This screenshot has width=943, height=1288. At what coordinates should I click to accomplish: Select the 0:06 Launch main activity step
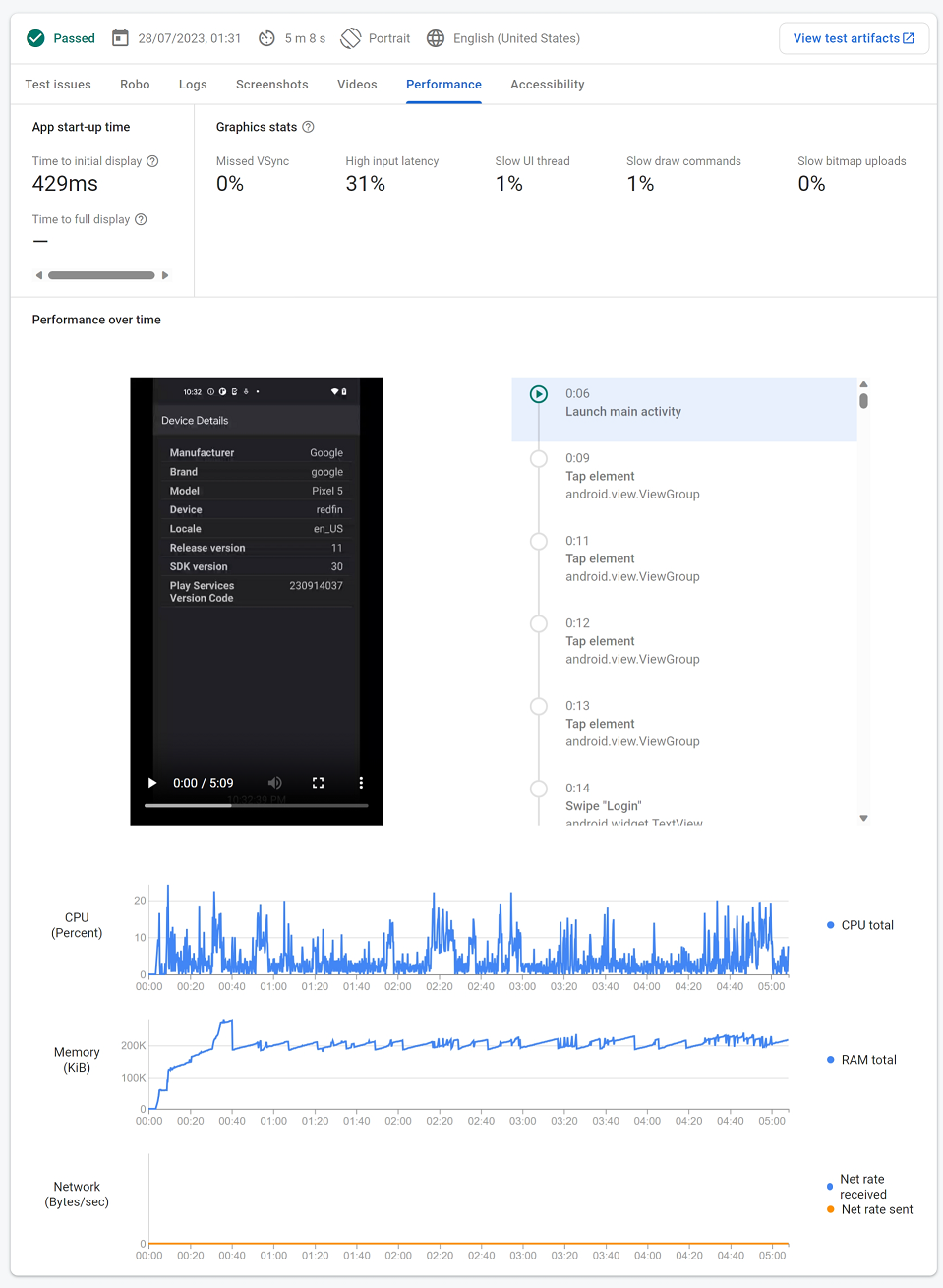point(684,409)
